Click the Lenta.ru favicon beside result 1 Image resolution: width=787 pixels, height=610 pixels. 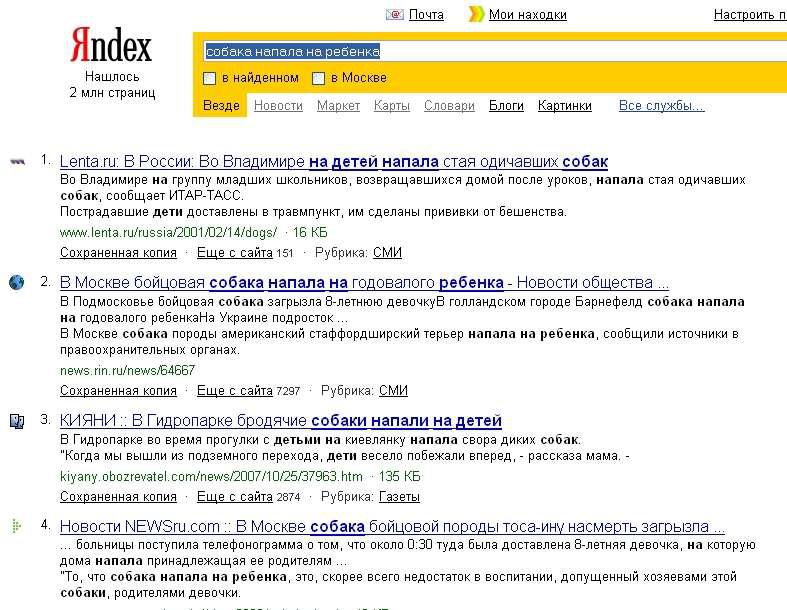pos(17,161)
